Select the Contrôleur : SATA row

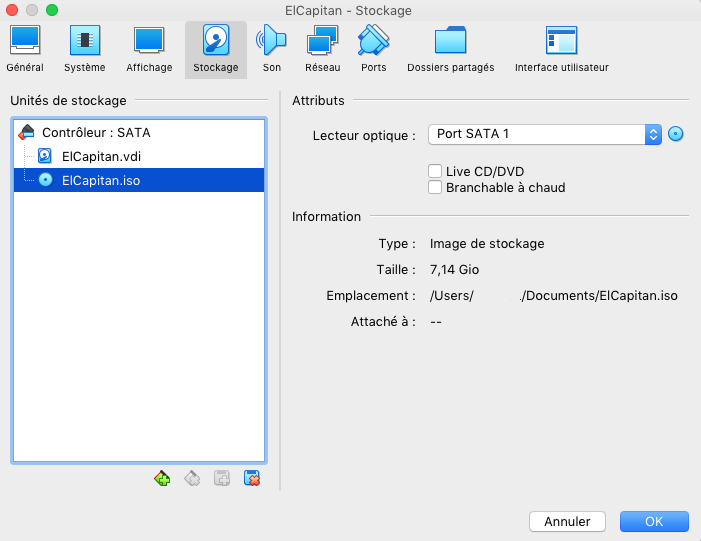click(x=139, y=132)
